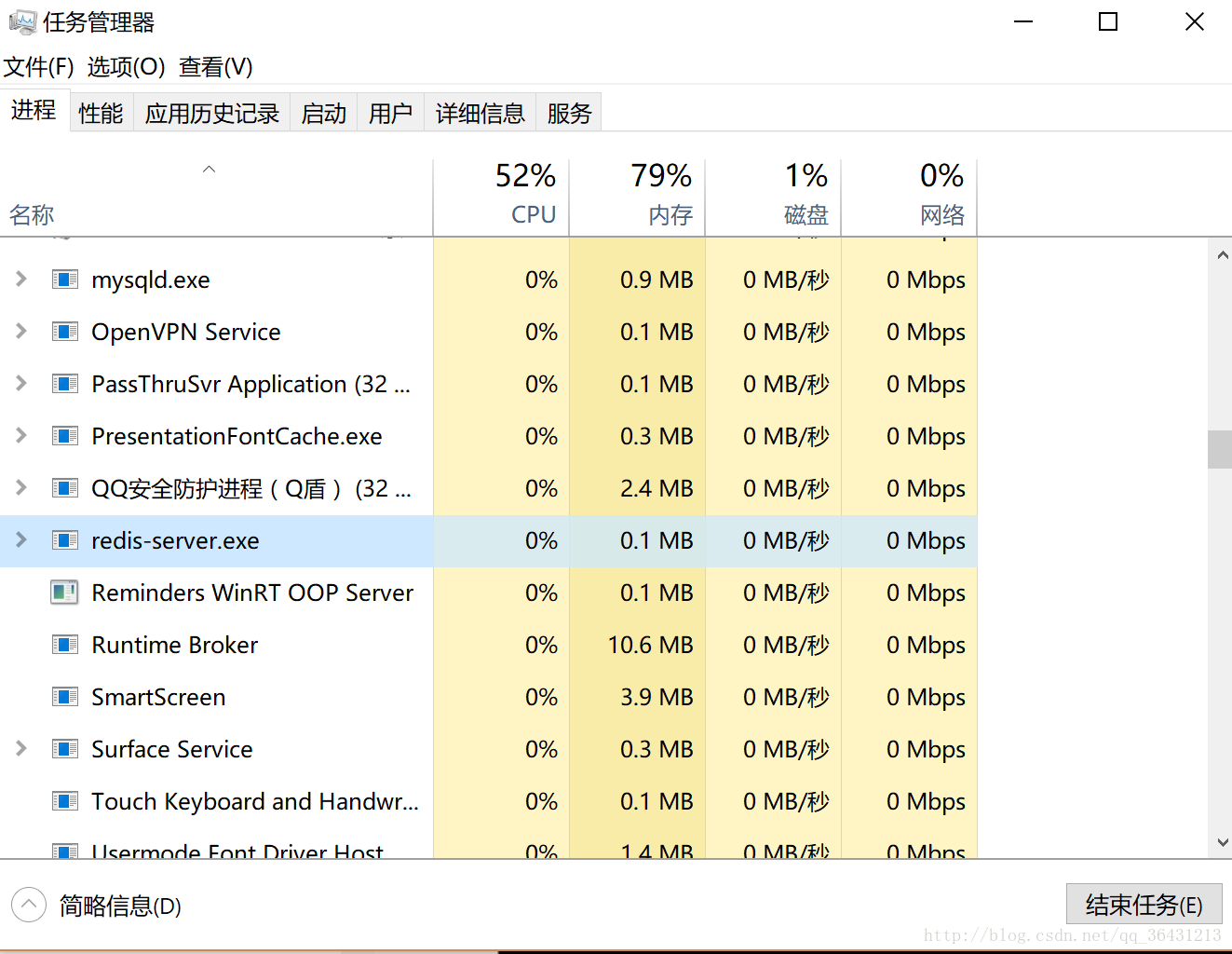This screenshot has height=954, width=1232.
Task: Collapse to brief view with 简略信息 arrow icon
Action: pyautogui.click(x=29, y=905)
